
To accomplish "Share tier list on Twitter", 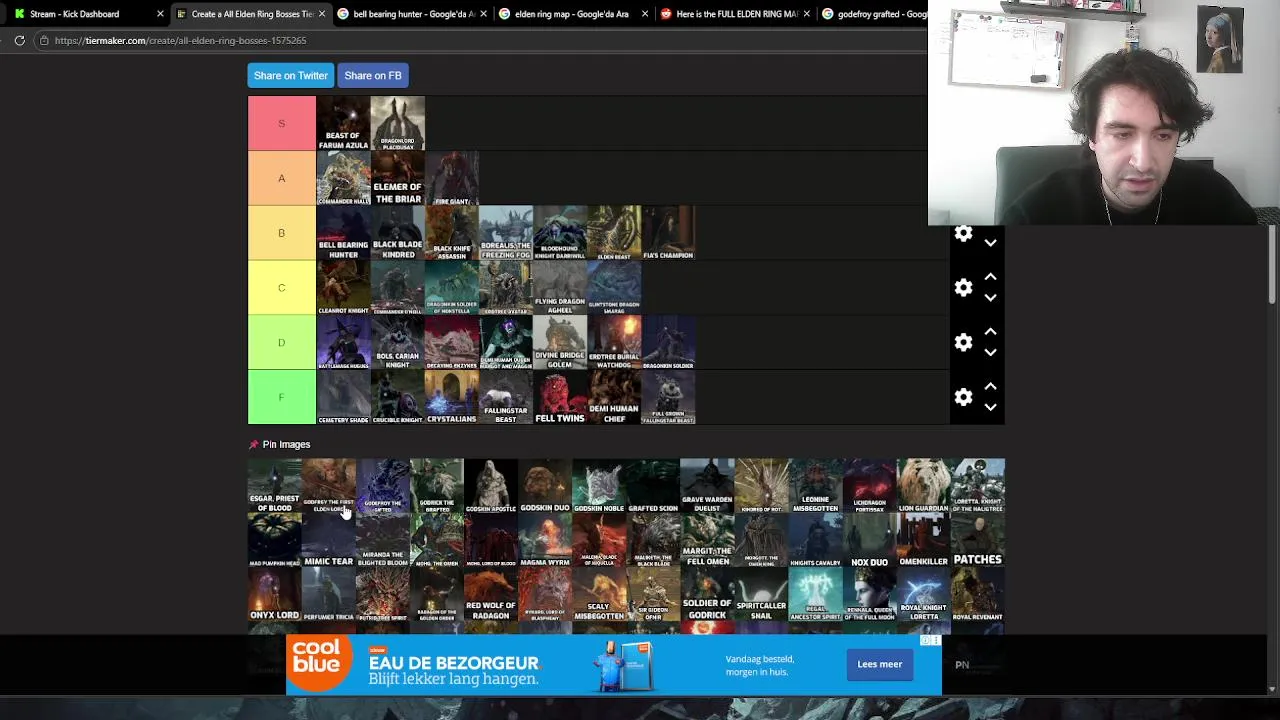I will coord(291,75).
